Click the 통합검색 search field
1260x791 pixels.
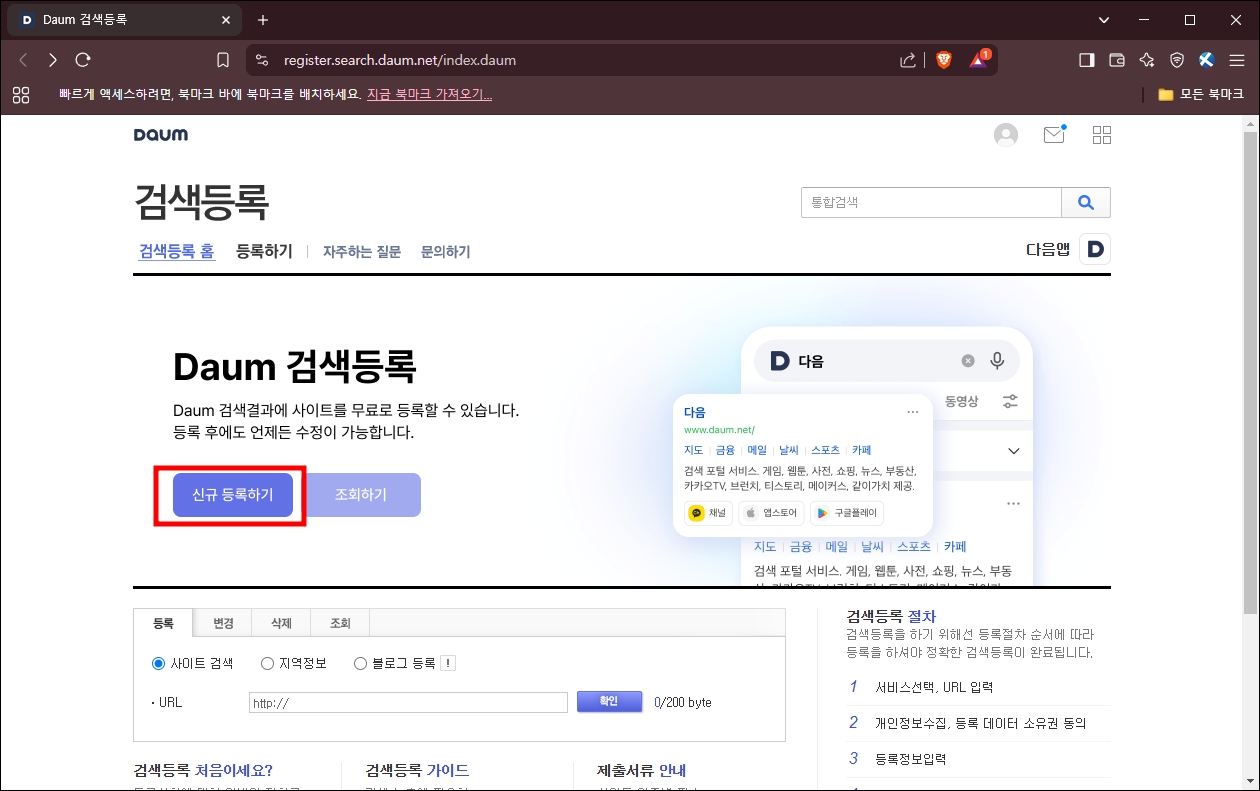(x=931, y=202)
